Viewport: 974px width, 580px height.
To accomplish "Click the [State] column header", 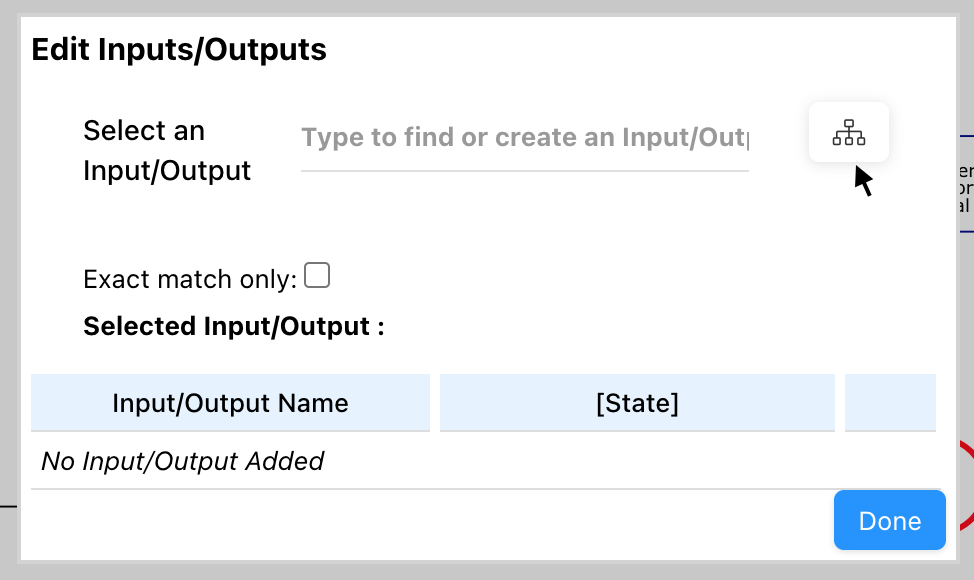I will pos(637,403).
